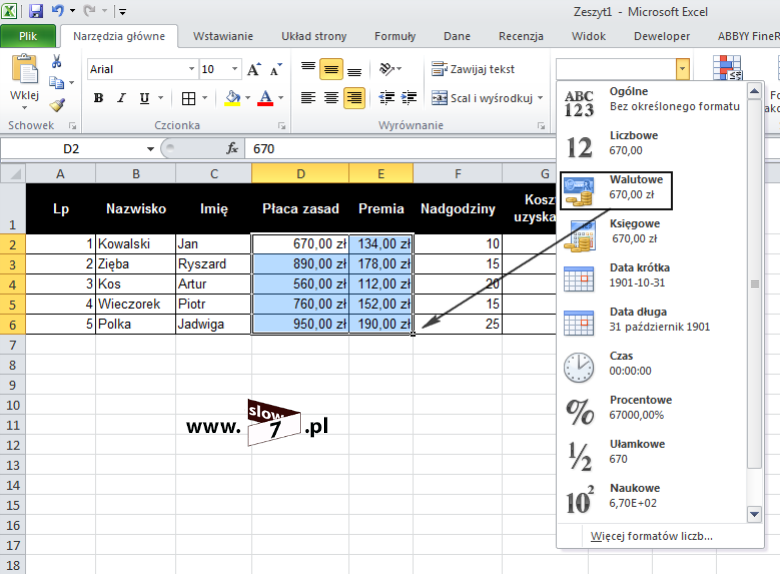Screen dimensions: 780x574
Task: Open the borders dropdown arrow
Action: (x=204, y=98)
